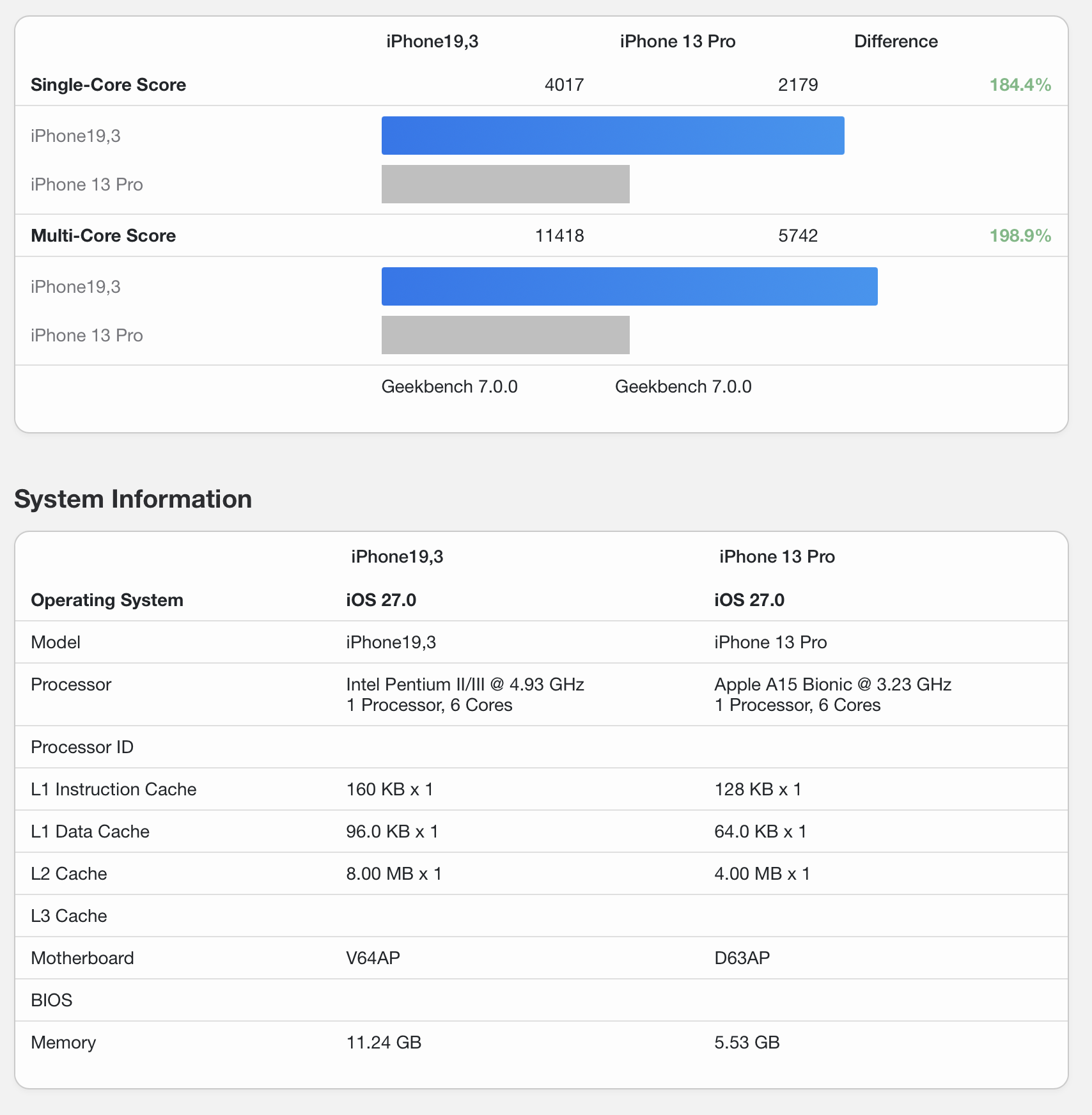Click the second Geekbench 7.0.0 version text
Viewport: 1092px width, 1115px height.
683,387
